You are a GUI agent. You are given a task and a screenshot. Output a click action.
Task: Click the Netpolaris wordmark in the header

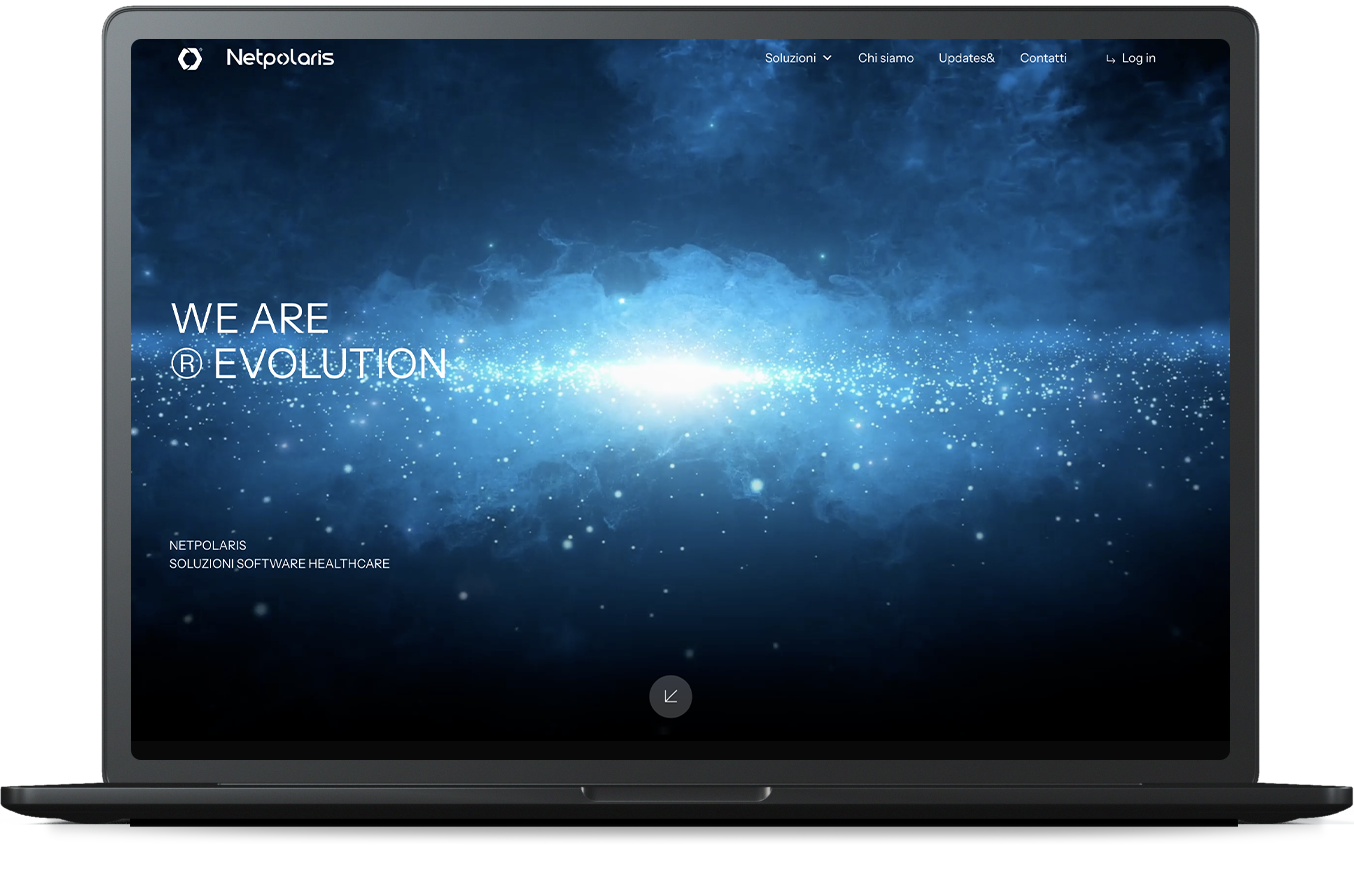click(280, 58)
